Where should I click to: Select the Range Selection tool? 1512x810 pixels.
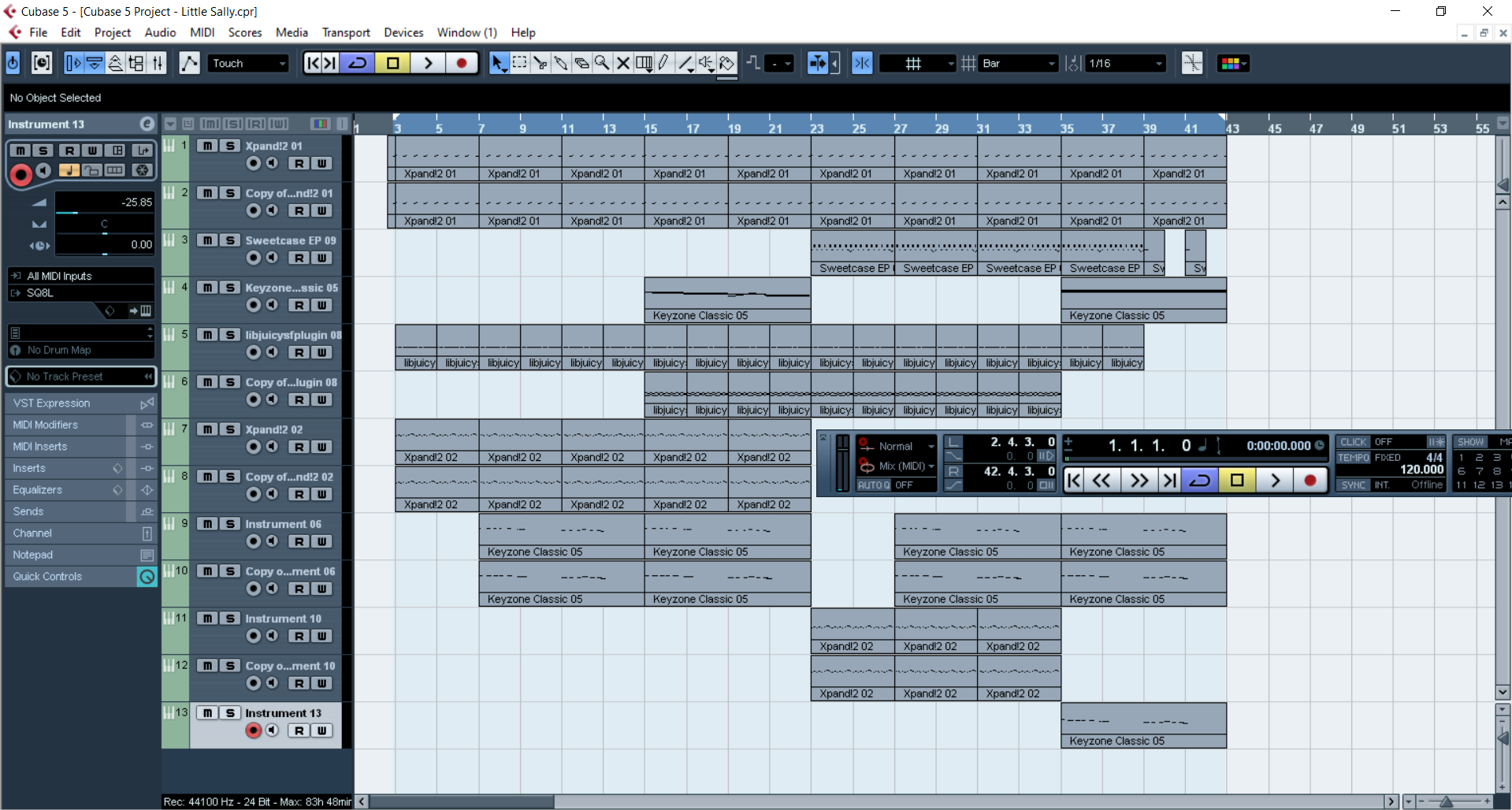point(519,63)
